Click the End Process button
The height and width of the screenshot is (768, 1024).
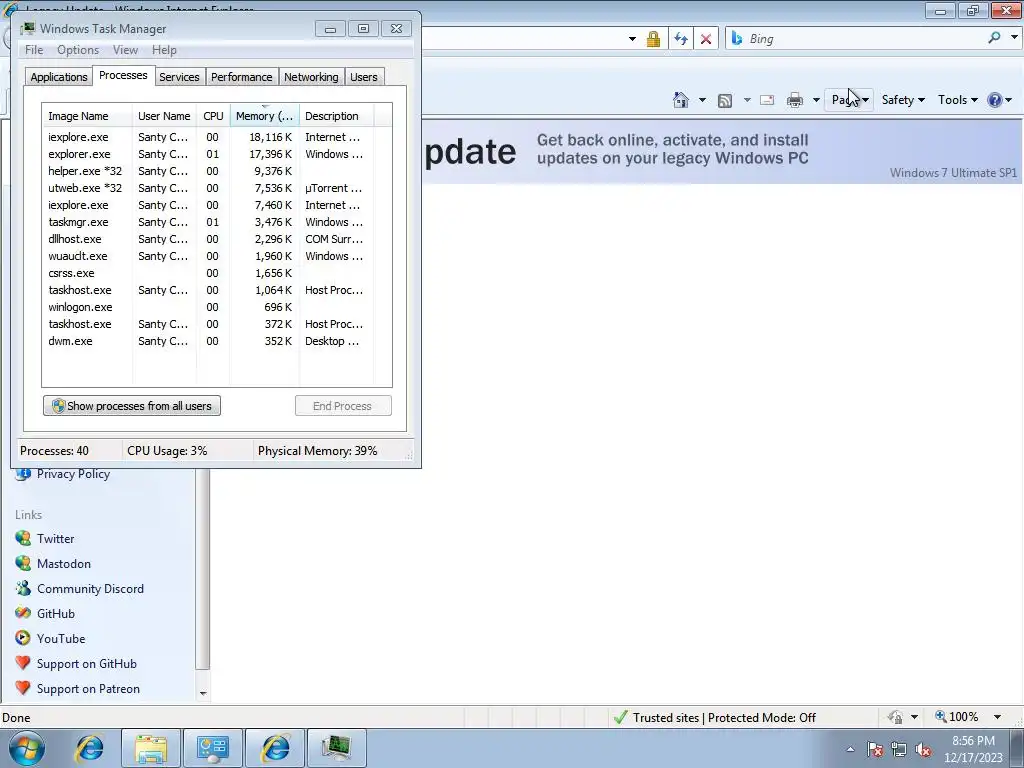pyautogui.click(x=343, y=406)
